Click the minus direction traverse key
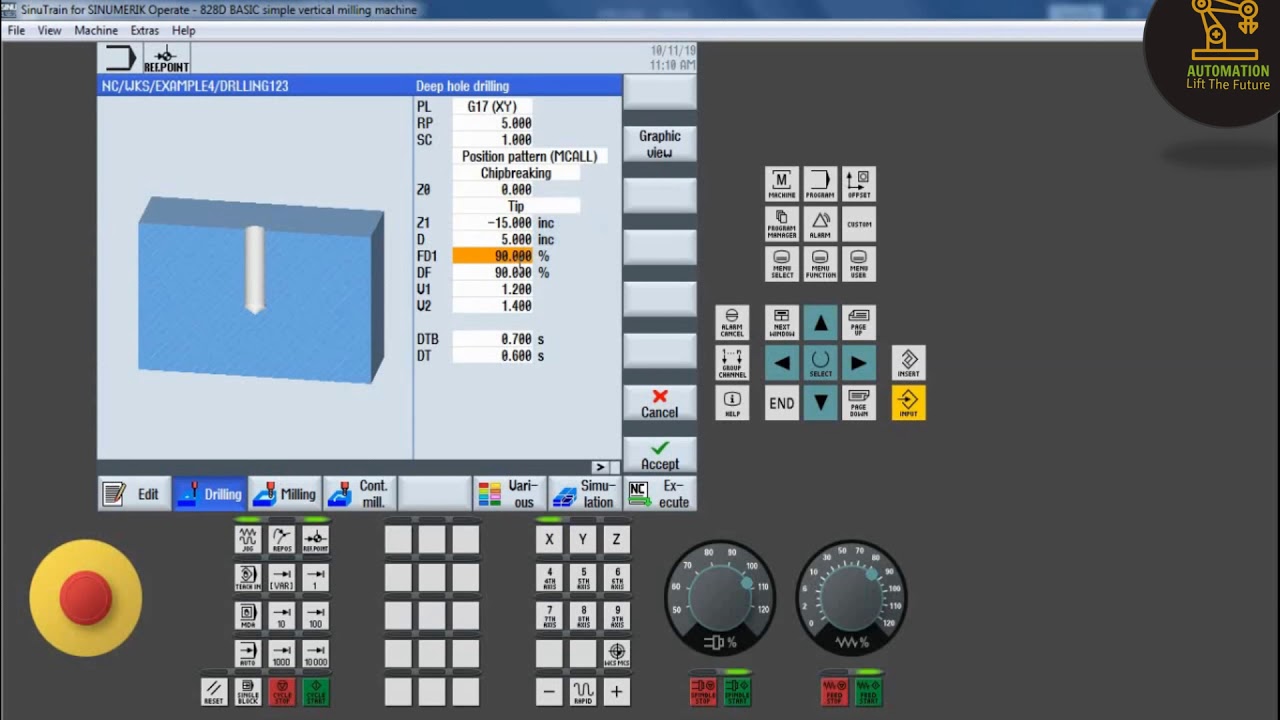 click(549, 692)
